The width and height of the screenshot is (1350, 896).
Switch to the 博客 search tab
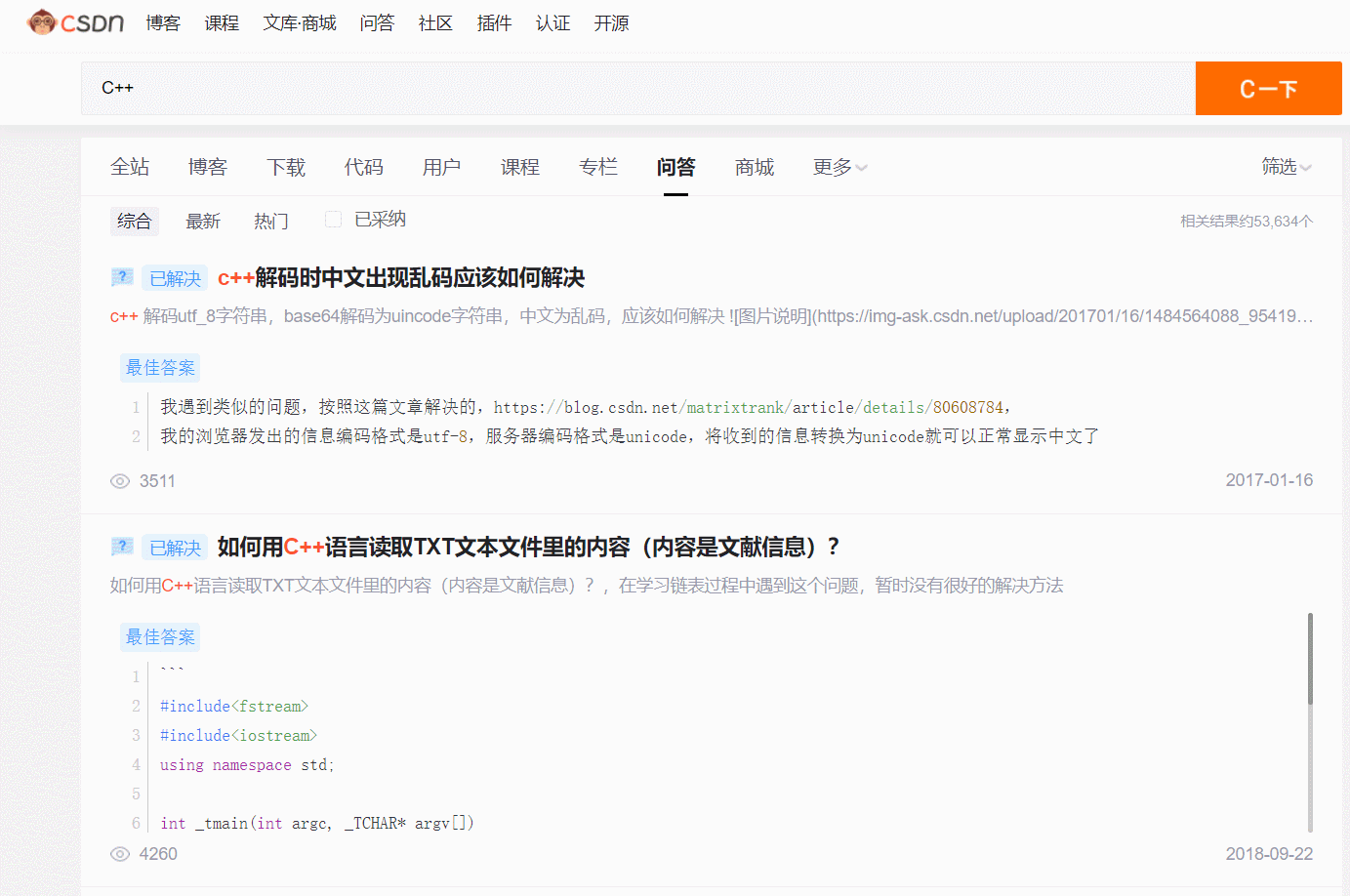click(208, 167)
